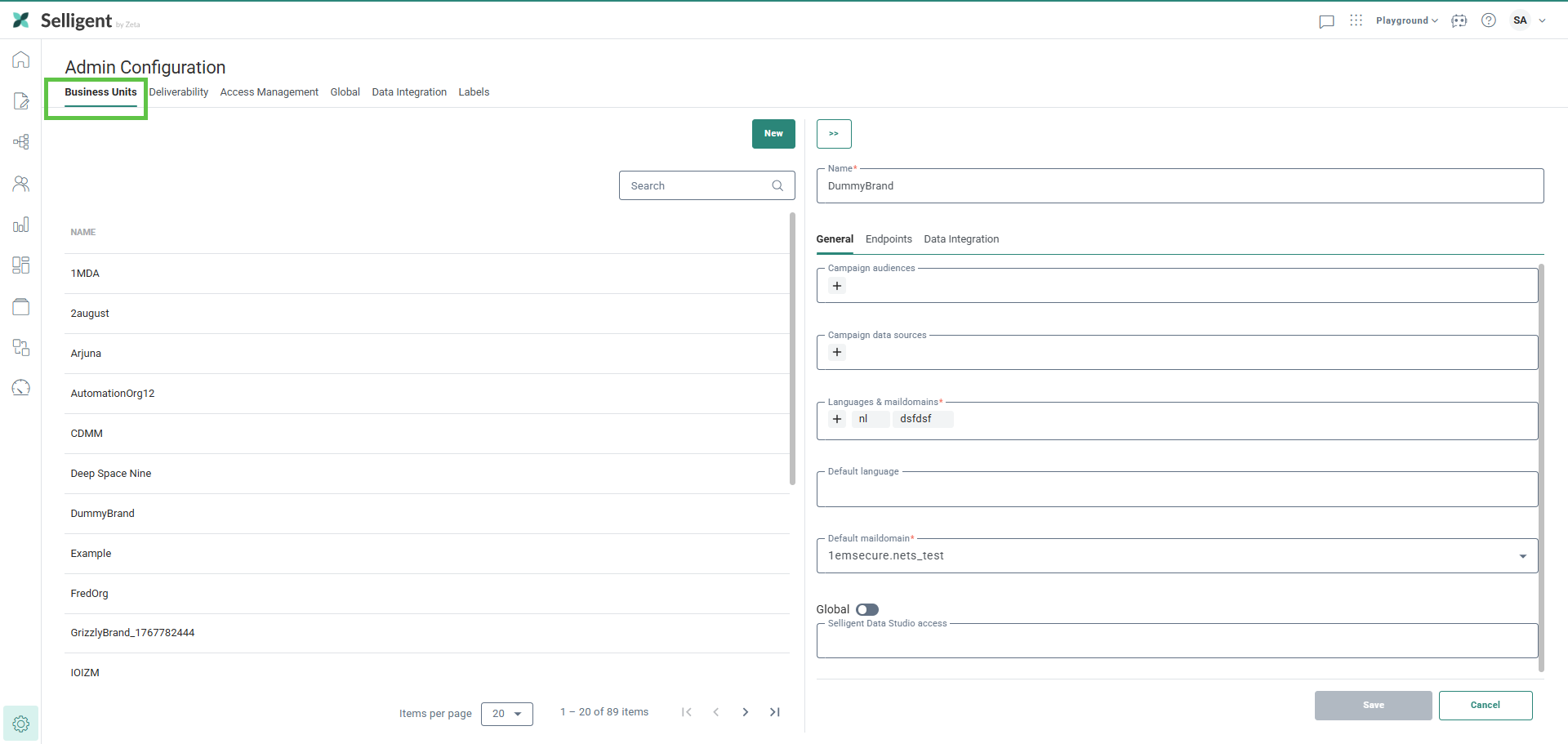Viewport: 1568px width, 744px height.
Task: Click the help question mark icon
Action: (1488, 20)
